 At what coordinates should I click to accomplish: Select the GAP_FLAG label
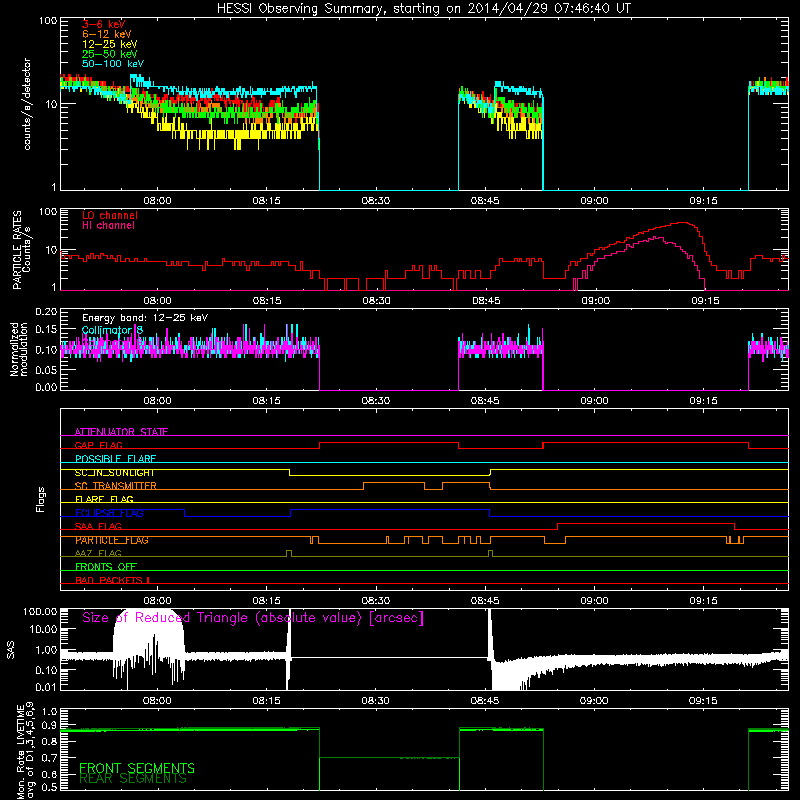point(98,445)
